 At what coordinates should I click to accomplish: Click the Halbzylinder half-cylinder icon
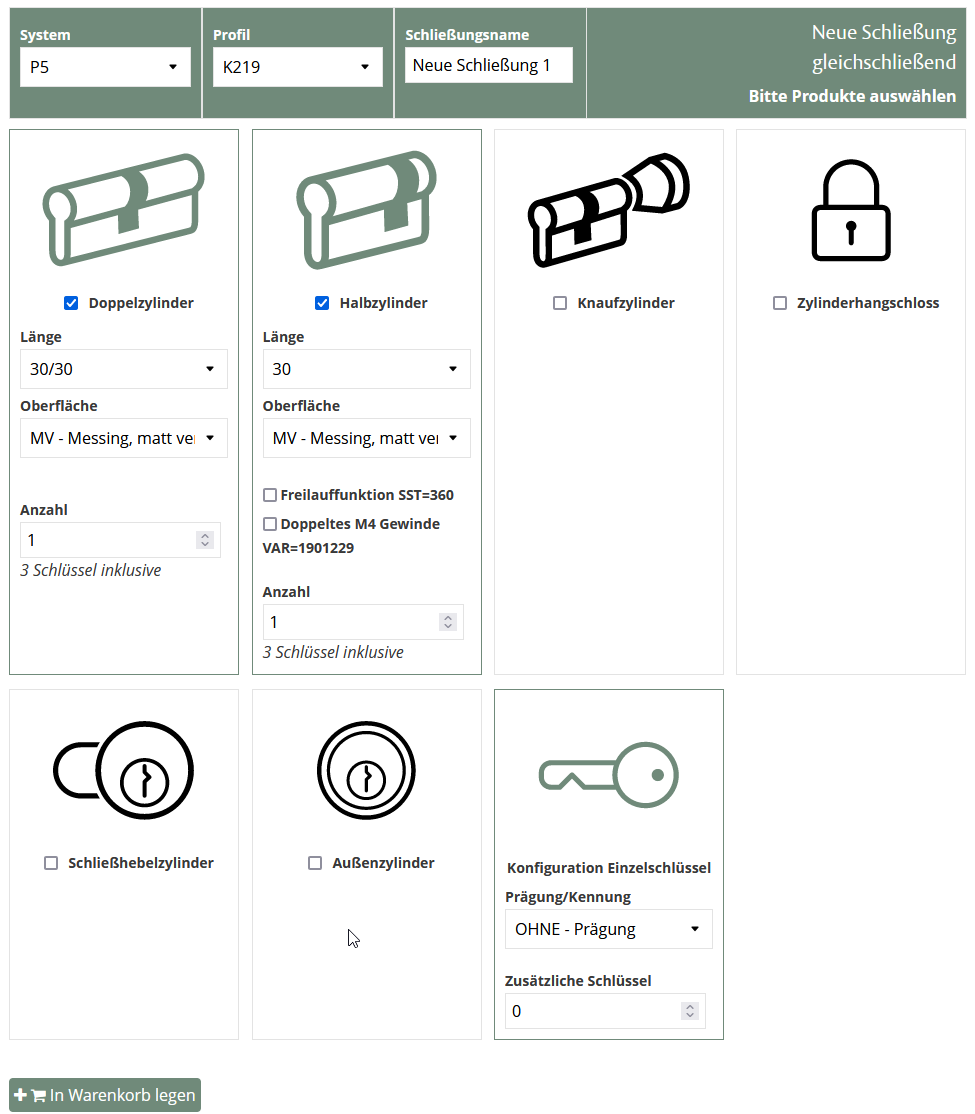click(366, 210)
